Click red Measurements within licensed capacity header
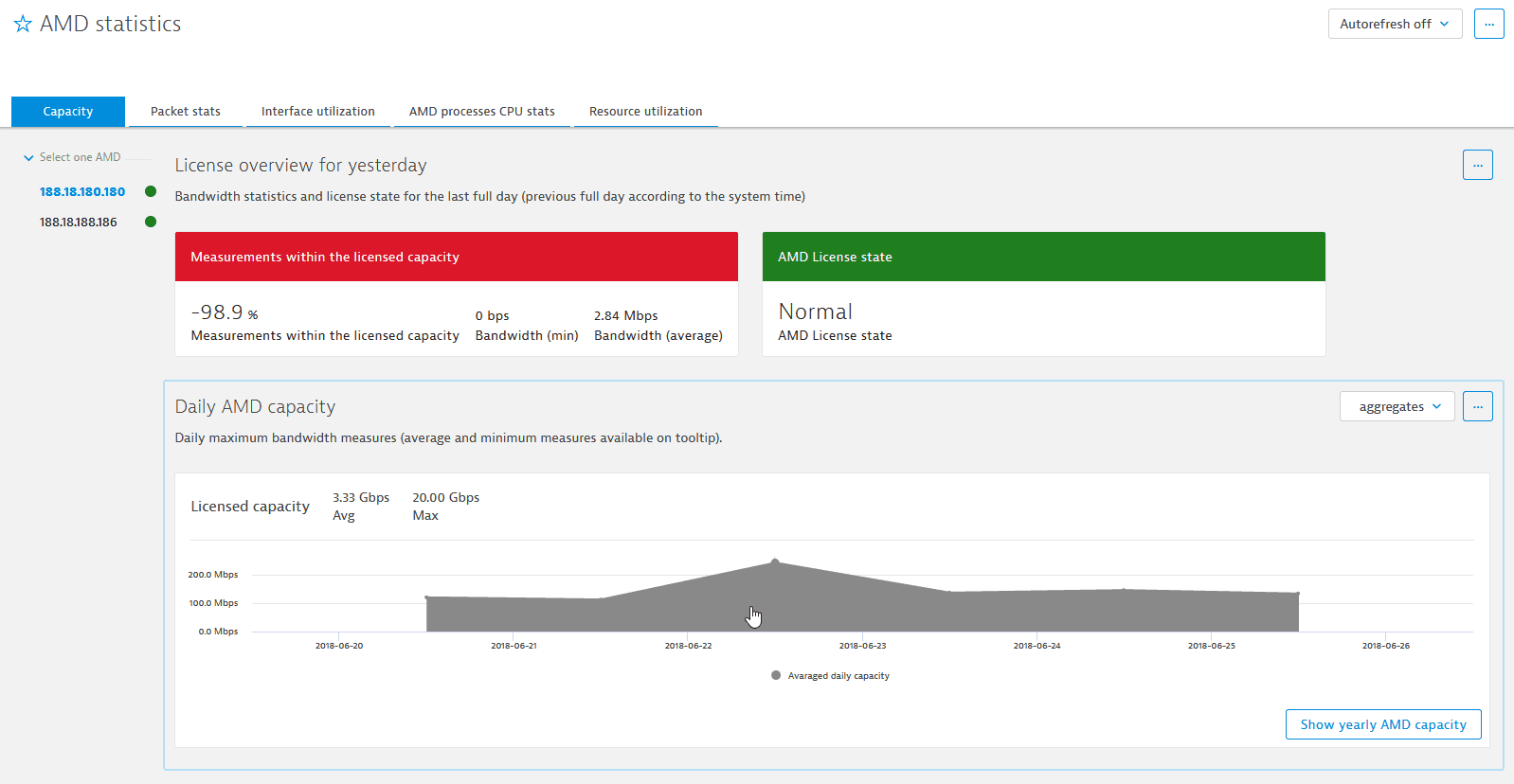 457,257
